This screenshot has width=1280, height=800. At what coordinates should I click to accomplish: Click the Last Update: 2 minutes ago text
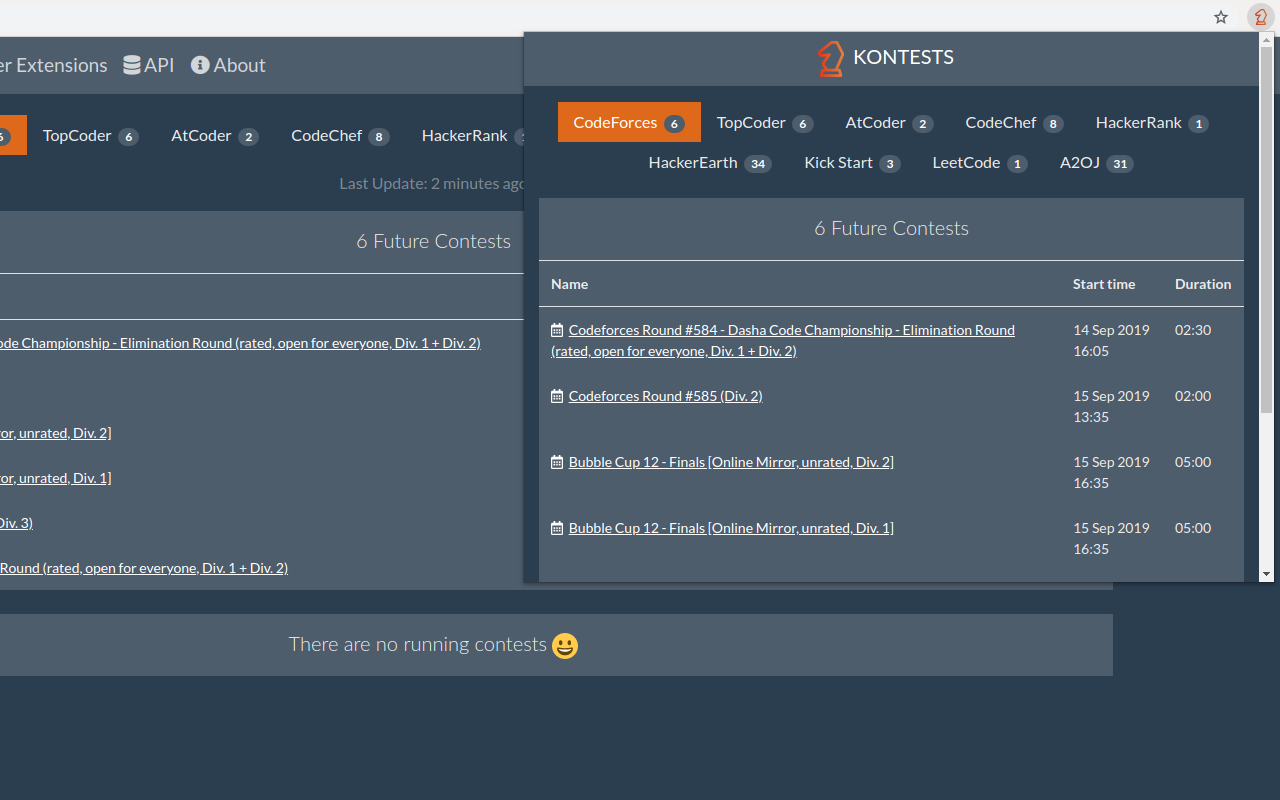point(432,183)
